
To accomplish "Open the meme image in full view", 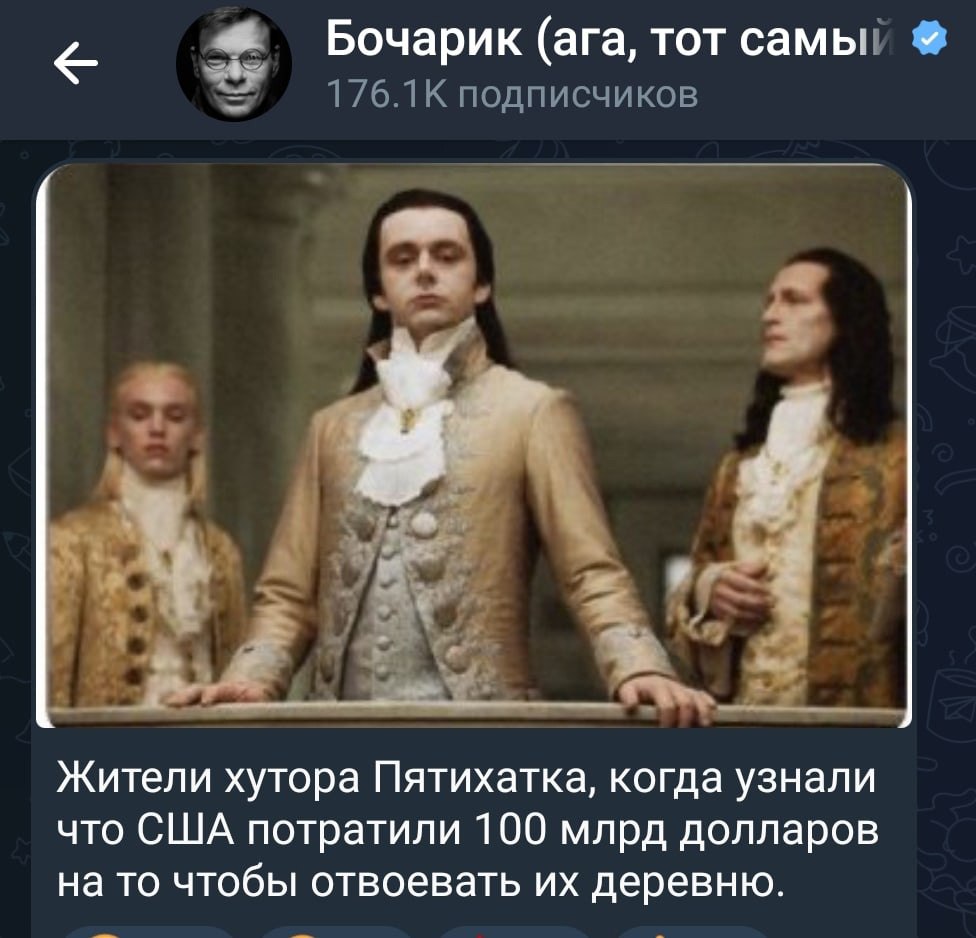I will [x=474, y=445].
